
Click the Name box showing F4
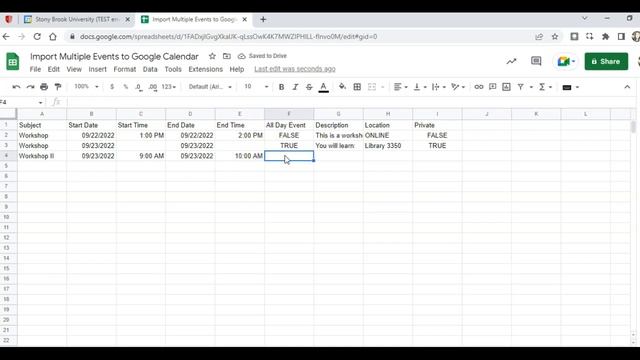21,102
